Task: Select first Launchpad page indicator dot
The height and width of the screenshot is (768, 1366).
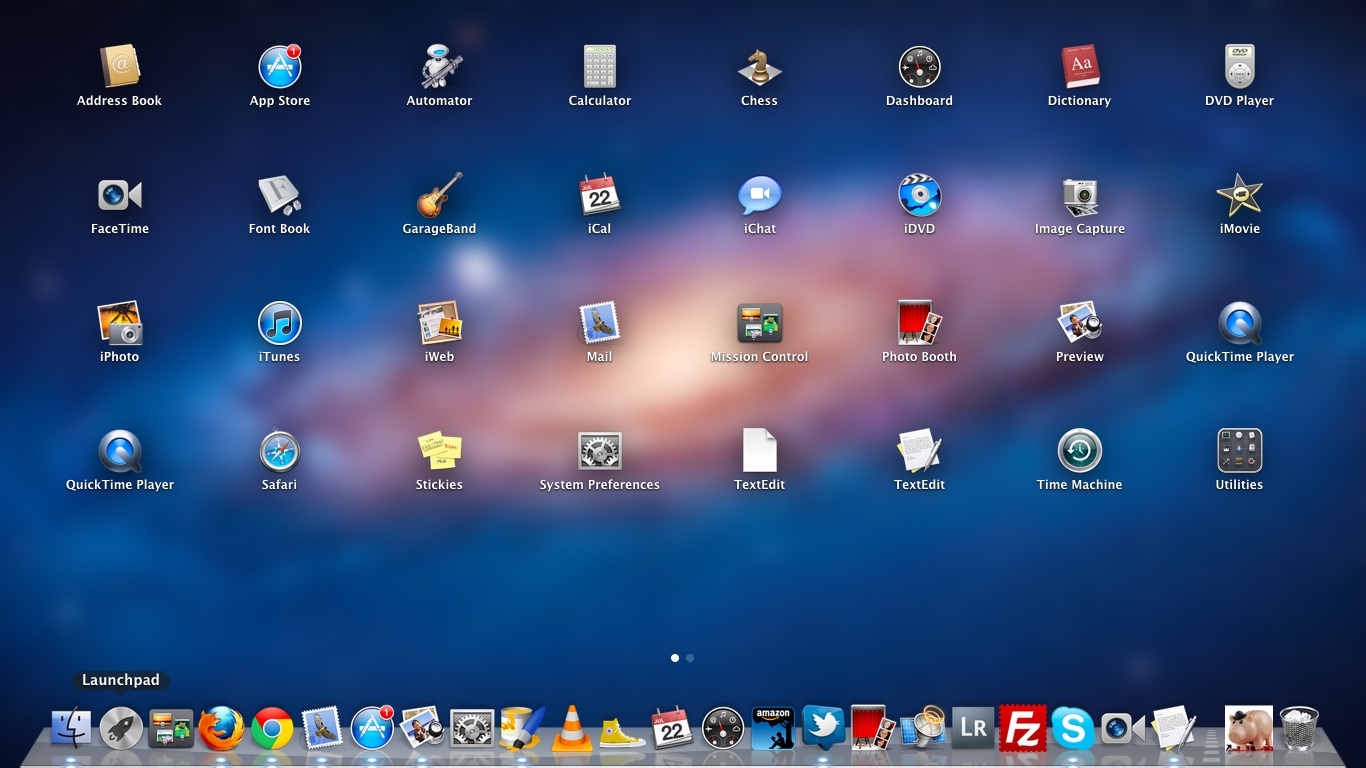Action: point(675,658)
